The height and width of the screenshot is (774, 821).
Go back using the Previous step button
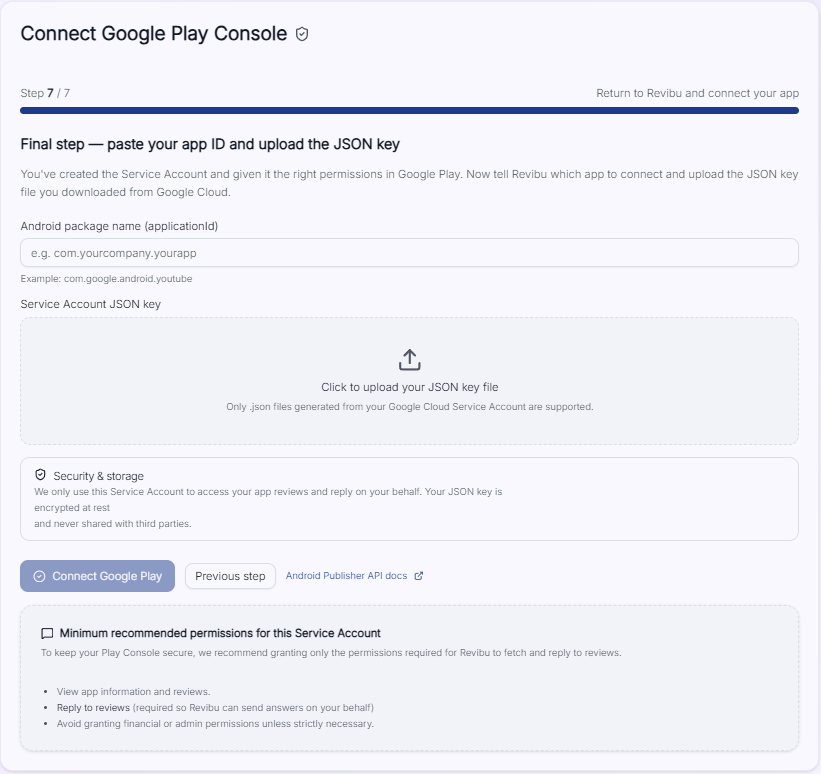[230, 576]
